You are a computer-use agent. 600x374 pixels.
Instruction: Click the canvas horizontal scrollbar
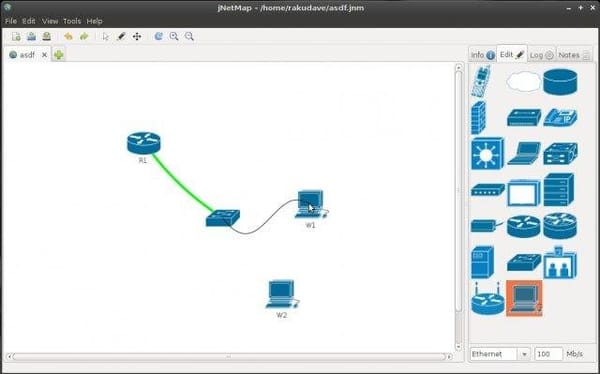229,357
